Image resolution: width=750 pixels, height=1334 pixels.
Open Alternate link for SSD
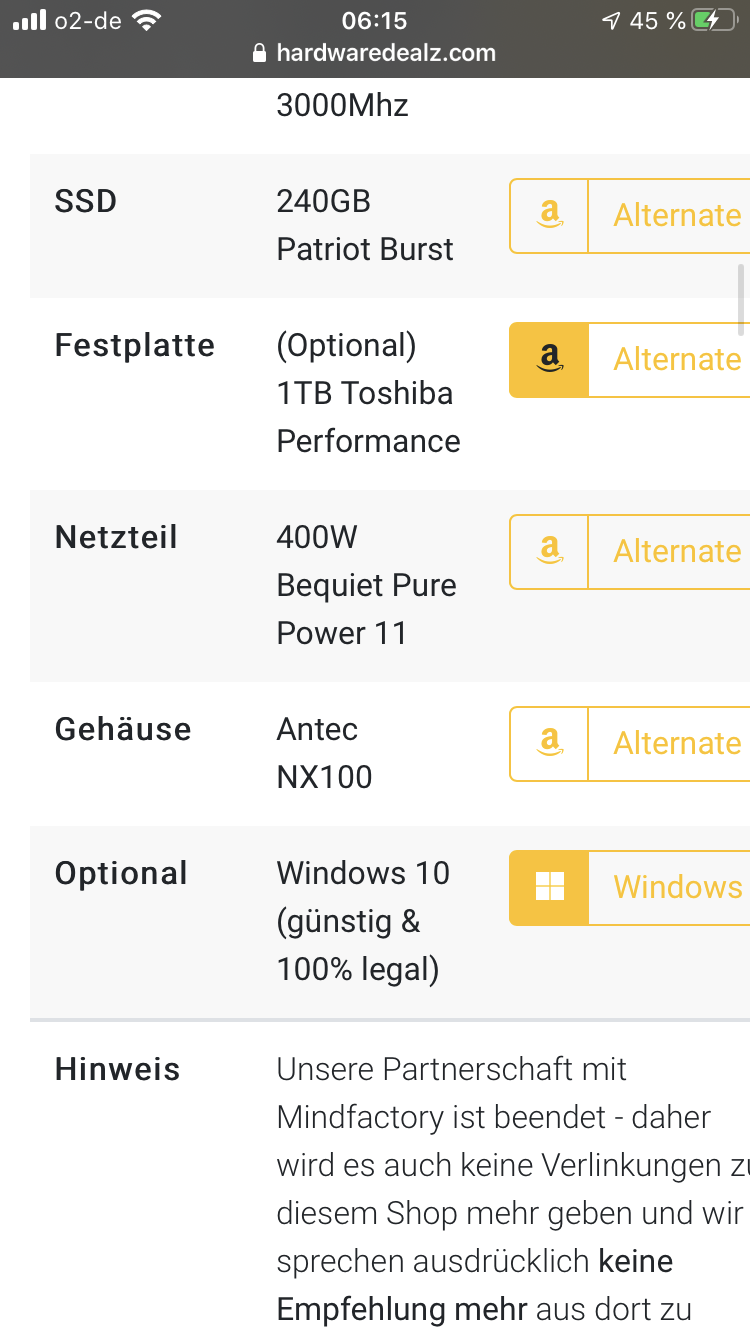click(677, 215)
